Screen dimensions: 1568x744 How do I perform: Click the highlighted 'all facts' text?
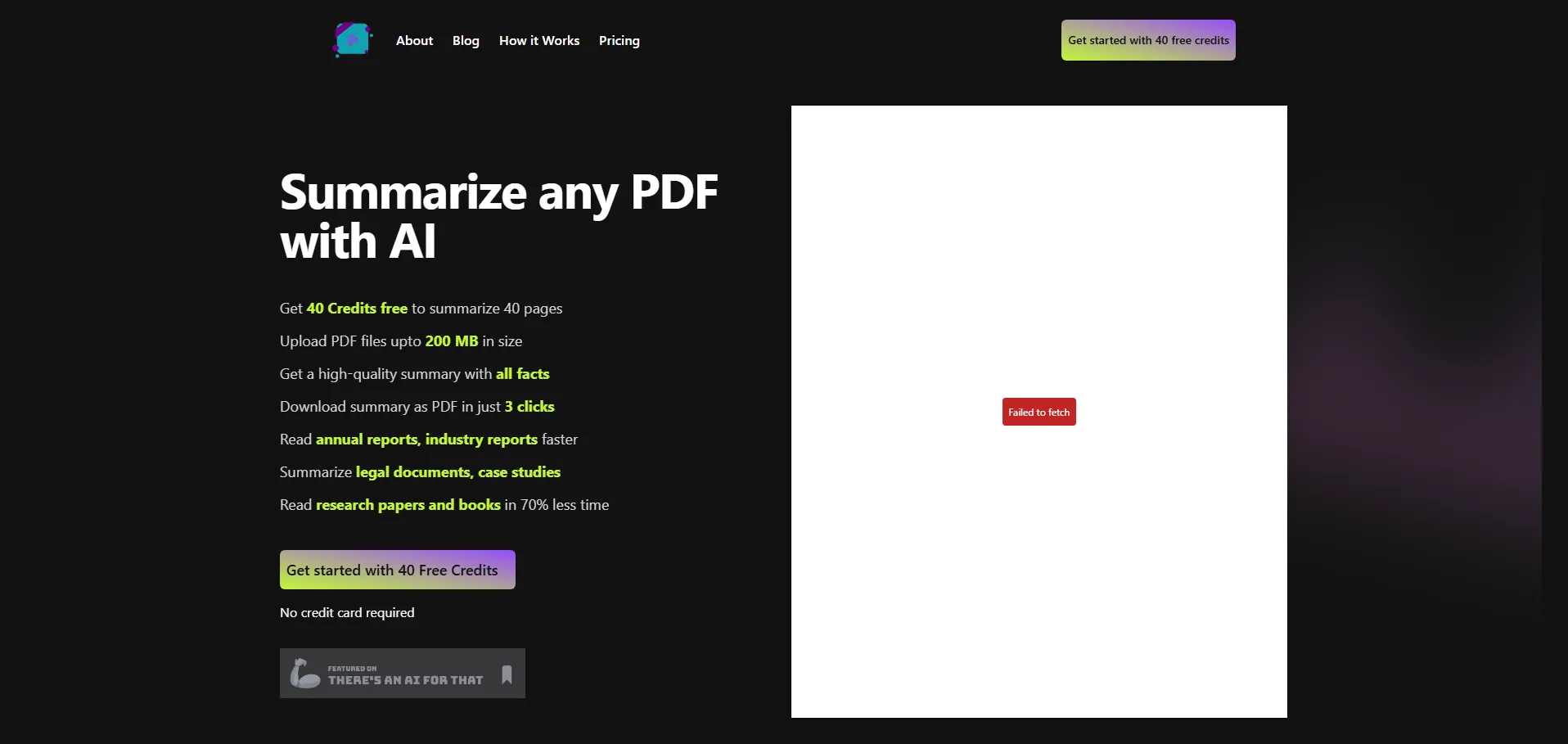pos(522,374)
